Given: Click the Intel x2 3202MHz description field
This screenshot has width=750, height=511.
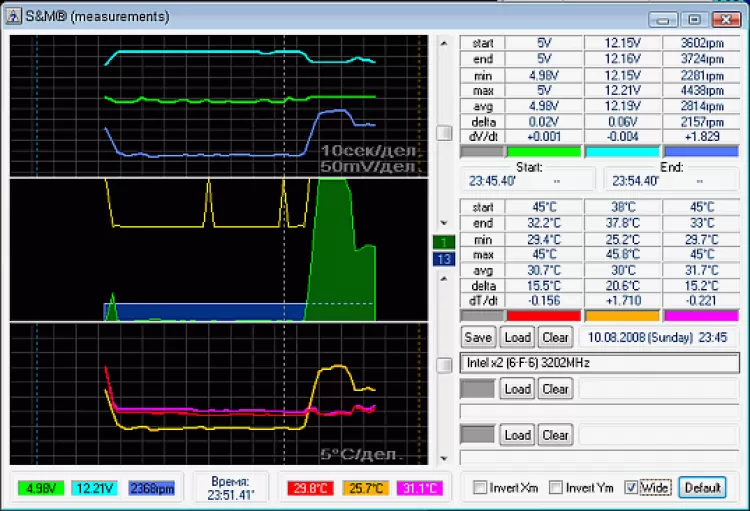Looking at the screenshot, I should point(599,362).
